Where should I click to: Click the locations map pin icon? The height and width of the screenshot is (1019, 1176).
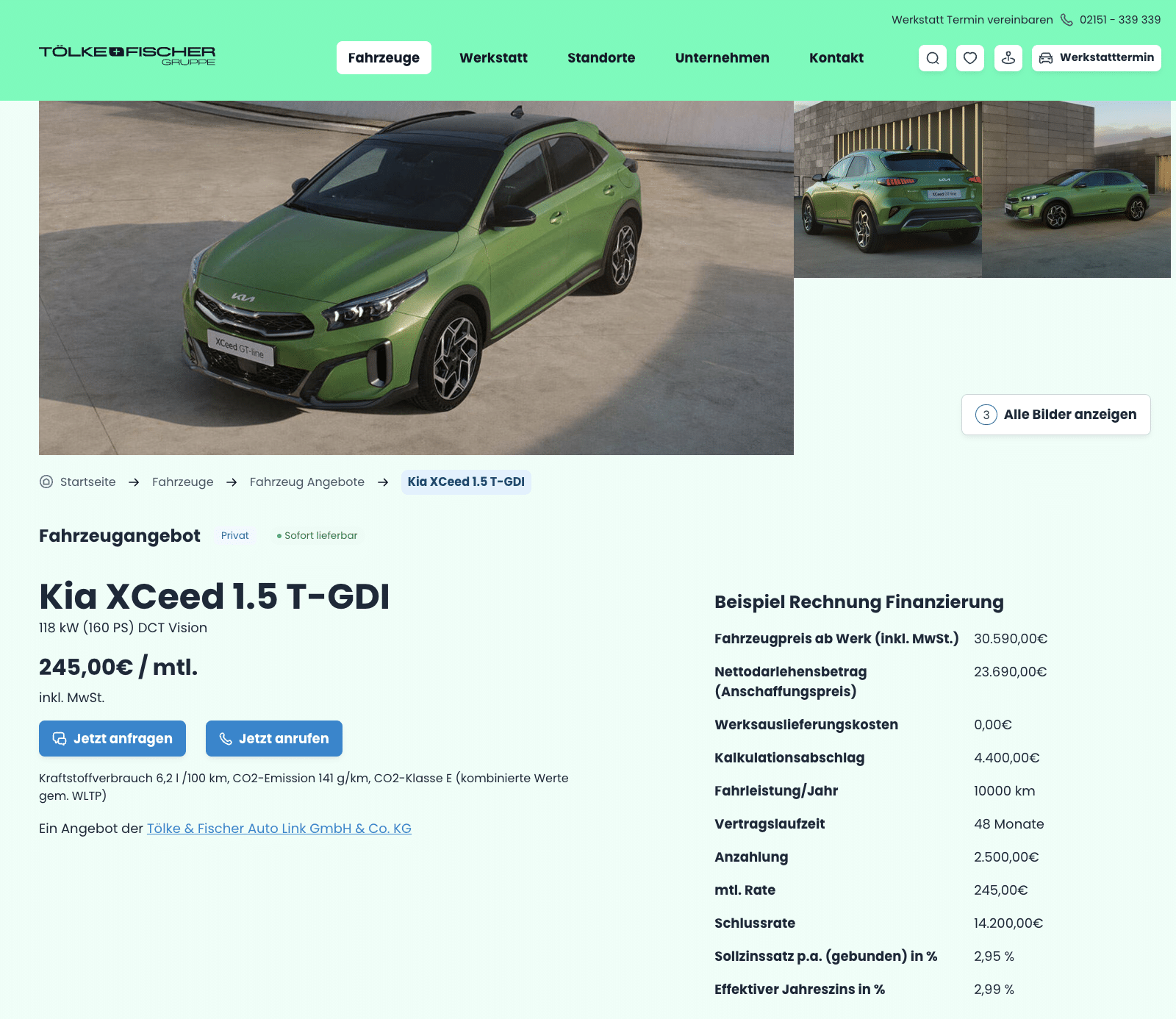coord(1008,58)
